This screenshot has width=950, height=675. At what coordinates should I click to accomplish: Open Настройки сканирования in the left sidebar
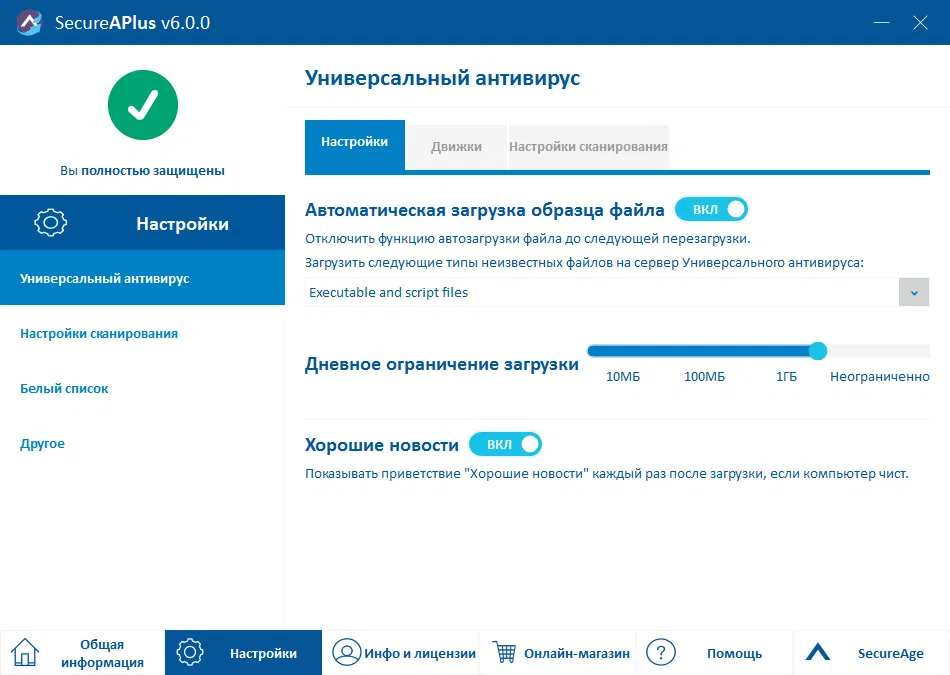[99, 333]
